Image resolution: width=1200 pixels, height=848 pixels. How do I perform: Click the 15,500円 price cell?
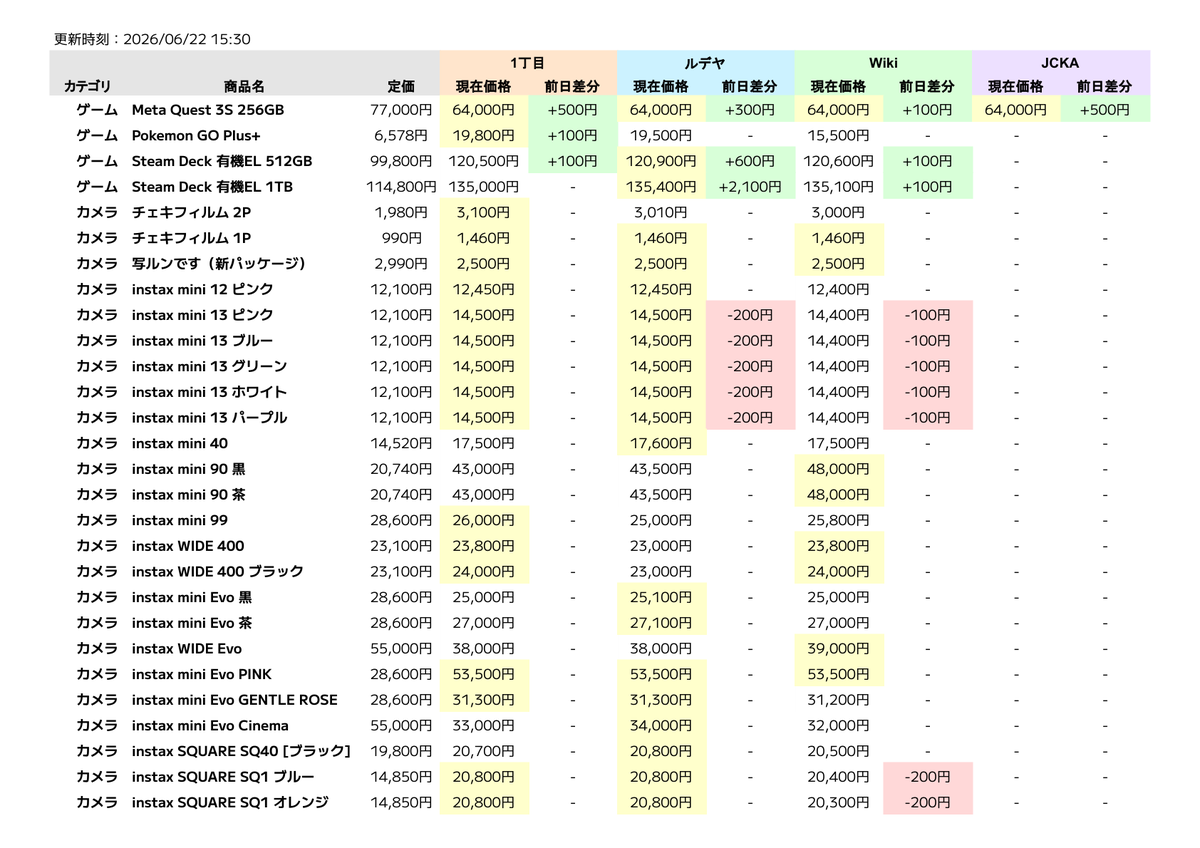coord(838,135)
